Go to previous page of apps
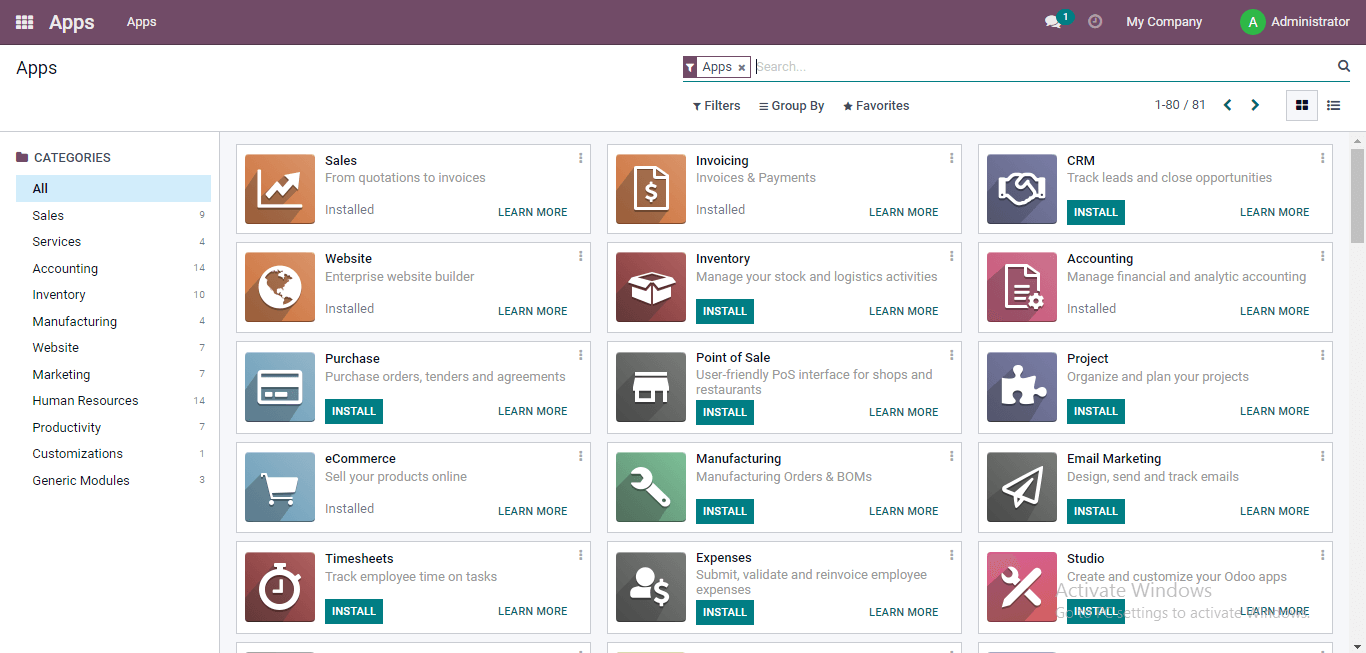The image size is (1366, 653). click(x=1228, y=105)
